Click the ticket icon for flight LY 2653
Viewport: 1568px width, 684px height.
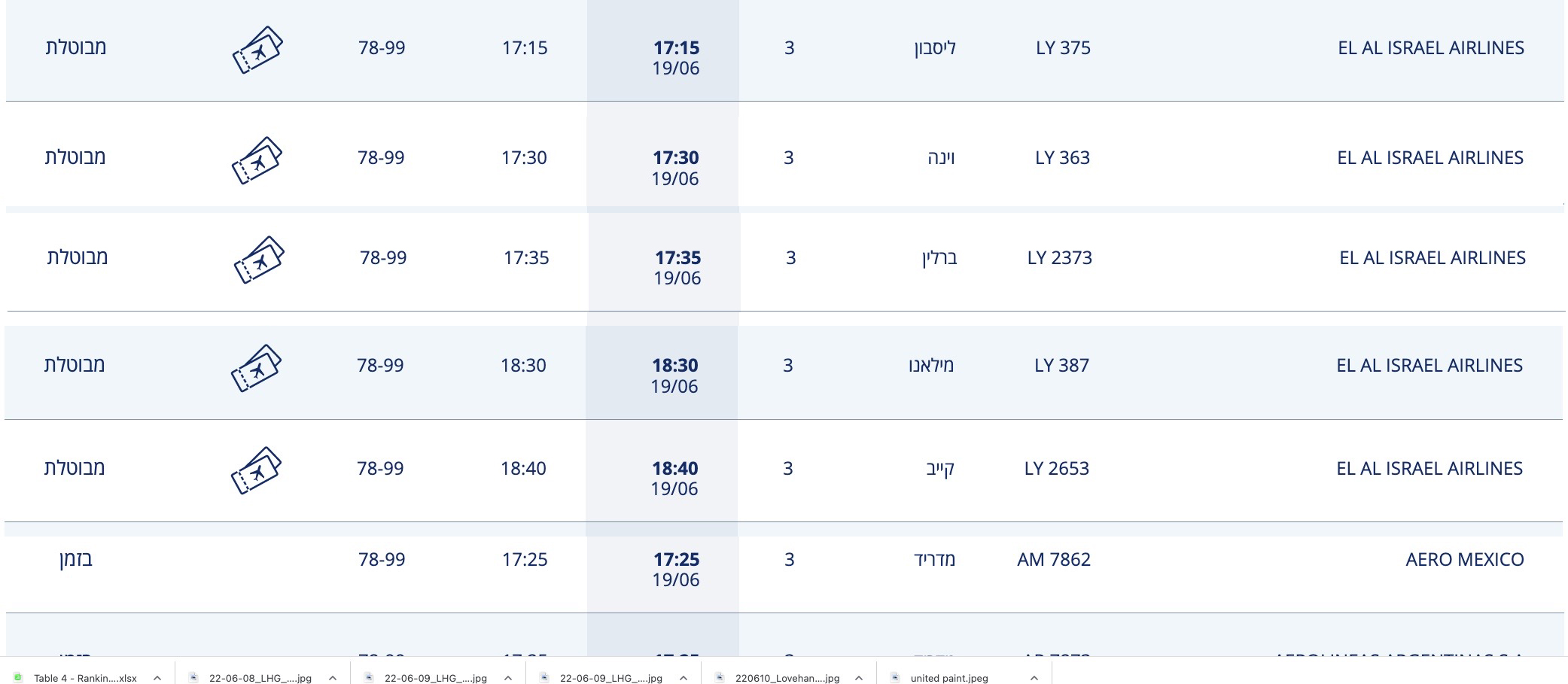click(x=256, y=470)
